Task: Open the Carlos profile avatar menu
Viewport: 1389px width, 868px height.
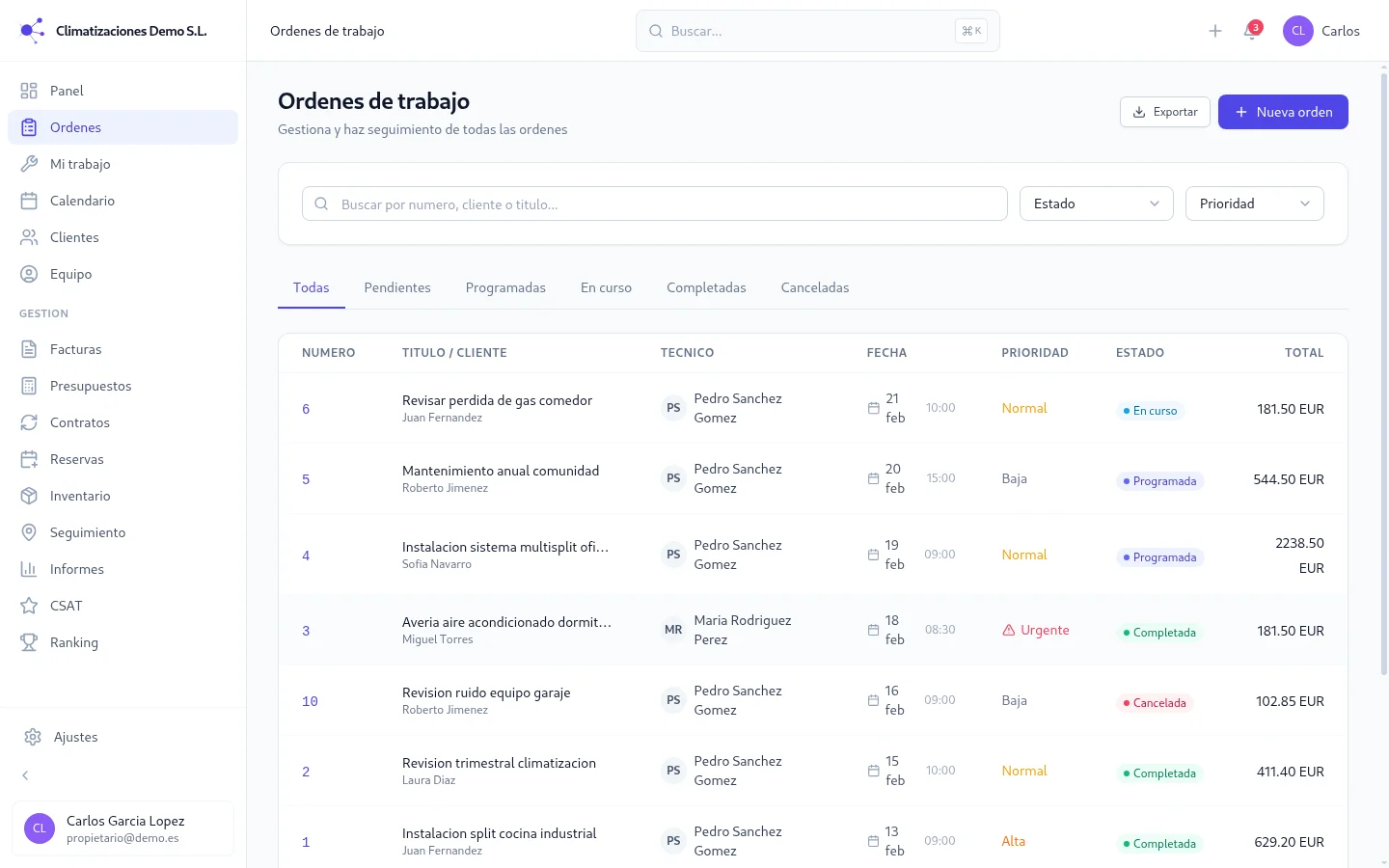Action: [1297, 30]
